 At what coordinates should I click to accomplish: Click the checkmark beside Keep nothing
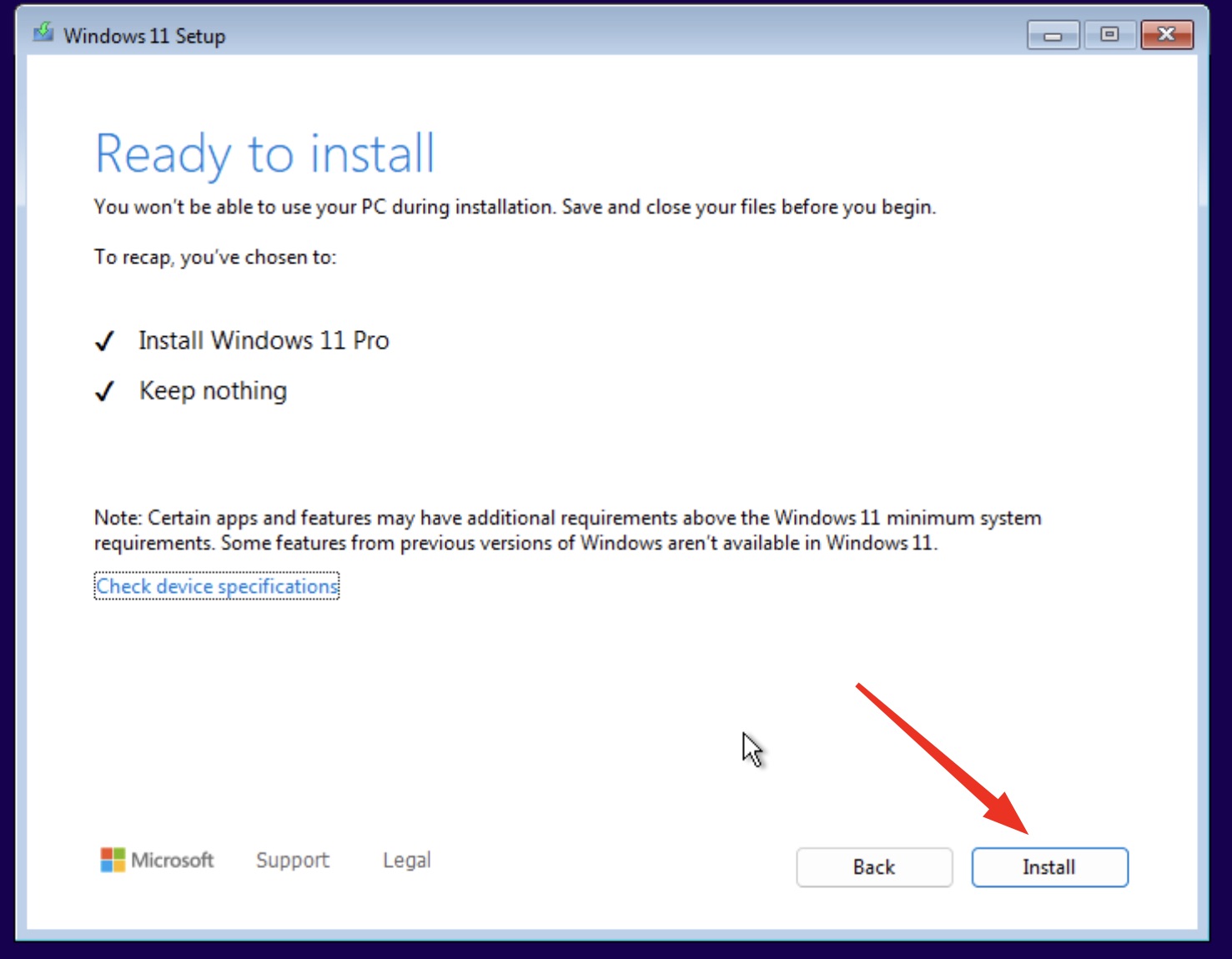pos(104,391)
